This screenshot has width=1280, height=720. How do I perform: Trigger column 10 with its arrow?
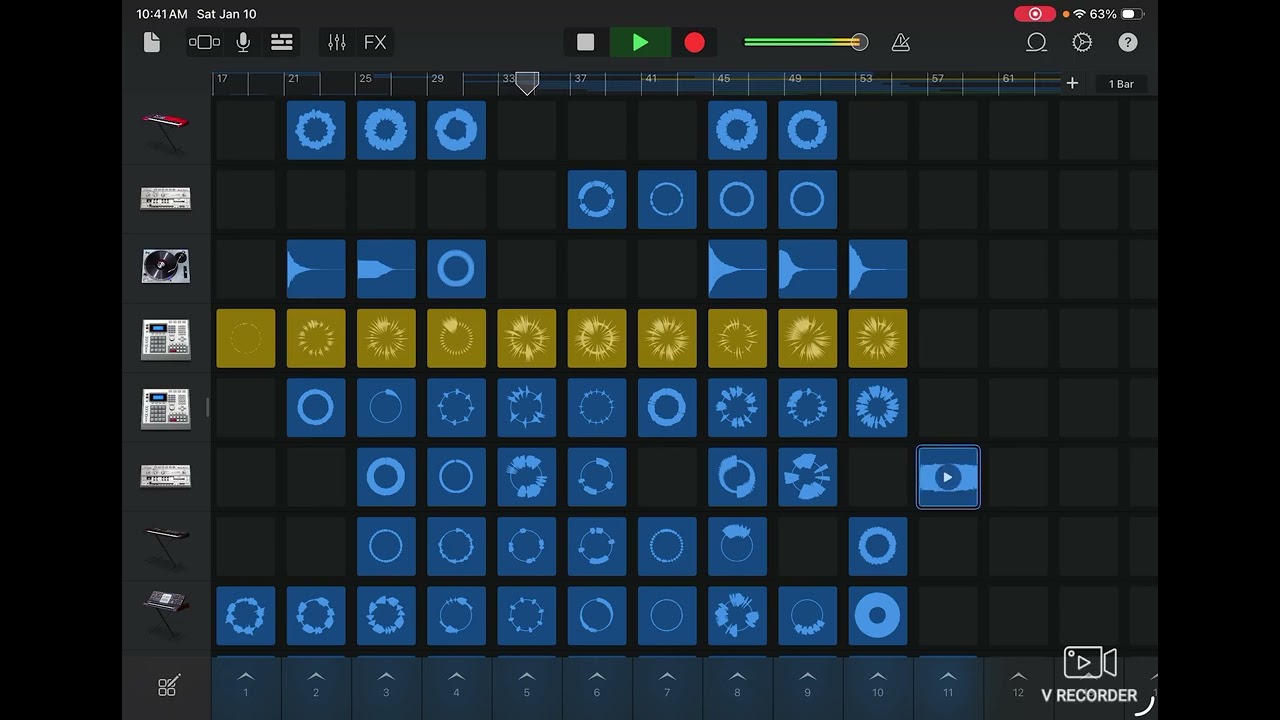(x=878, y=685)
